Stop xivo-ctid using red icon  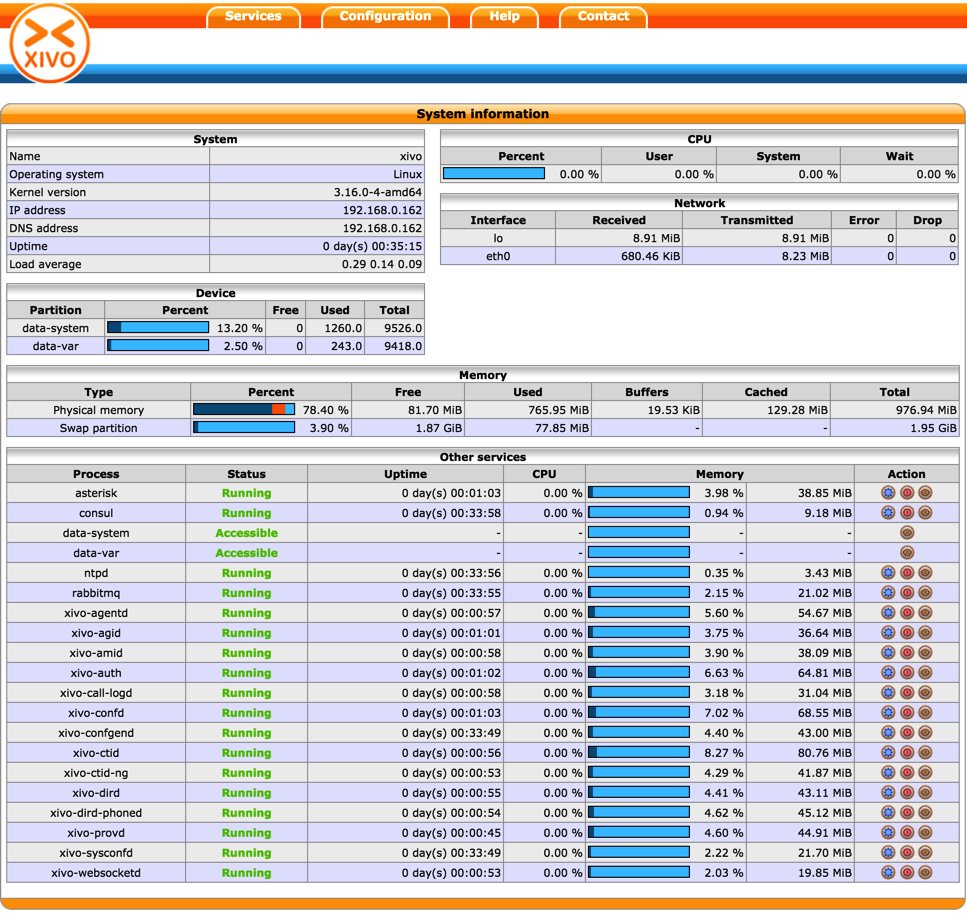click(907, 752)
